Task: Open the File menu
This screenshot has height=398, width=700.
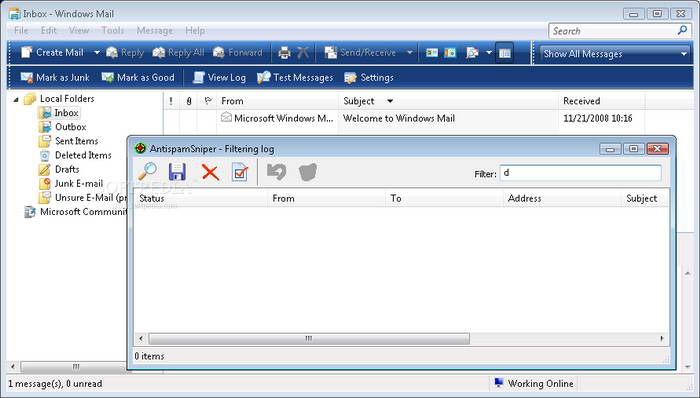Action: point(21,30)
